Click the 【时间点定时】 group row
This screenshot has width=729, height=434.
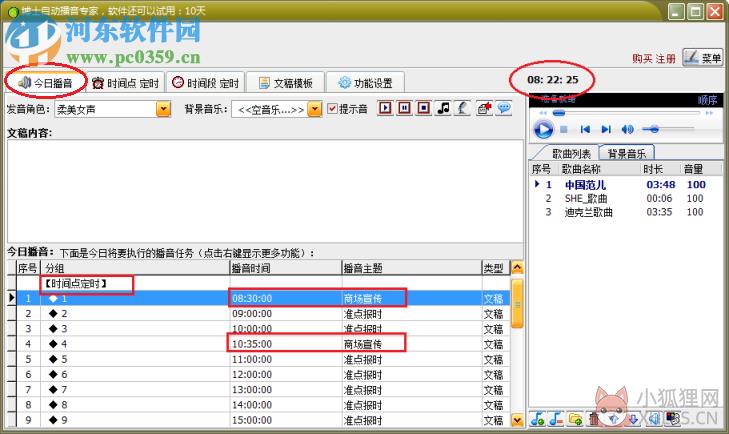point(263,283)
